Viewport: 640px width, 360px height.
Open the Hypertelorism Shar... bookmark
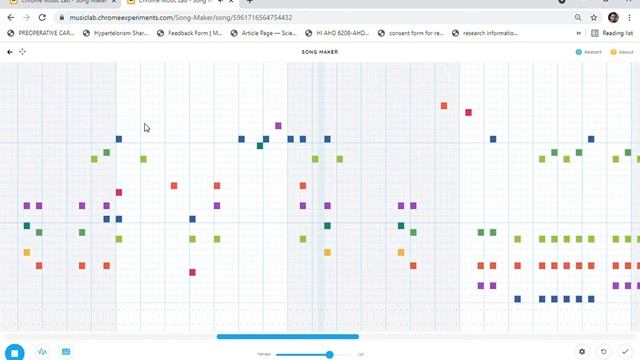click(x=116, y=33)
